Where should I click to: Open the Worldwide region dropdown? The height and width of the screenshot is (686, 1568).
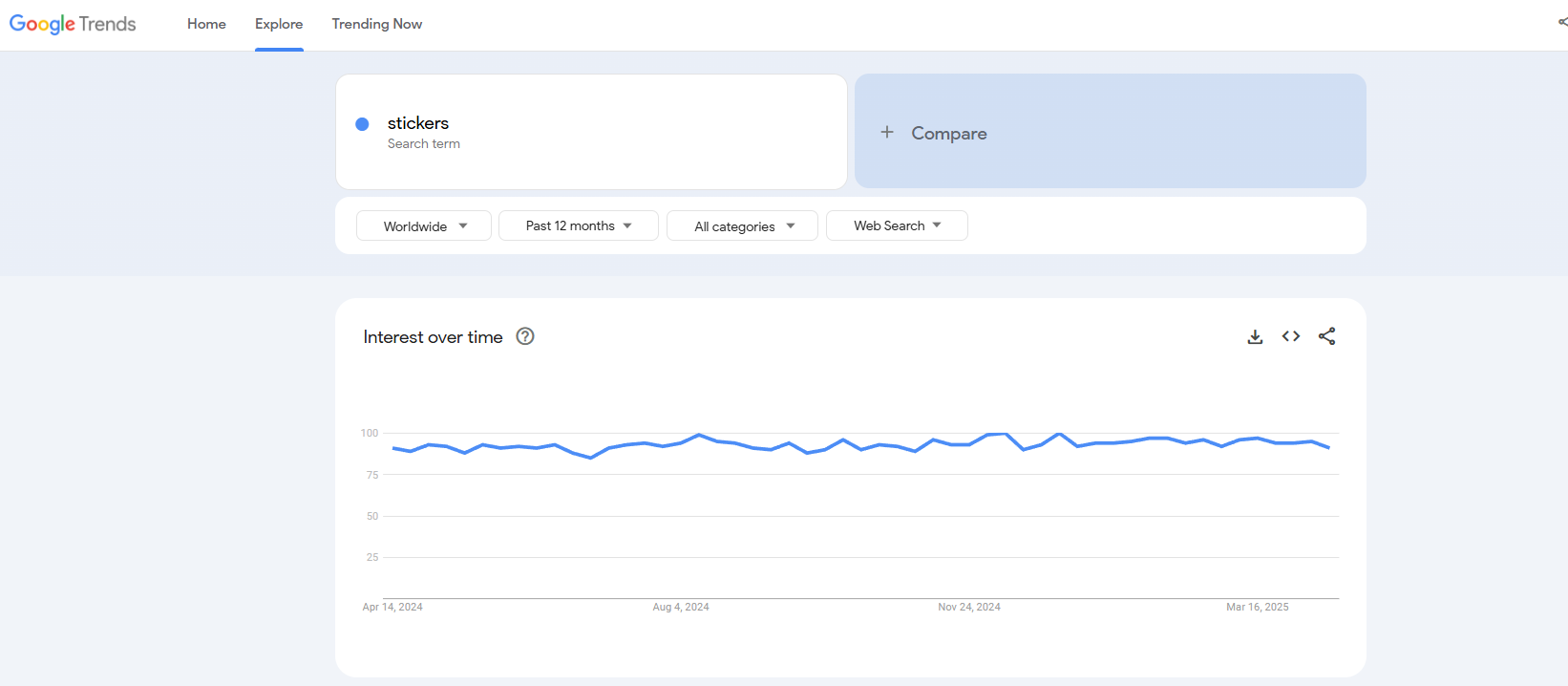pyautogui.click(x=424, y=225)
